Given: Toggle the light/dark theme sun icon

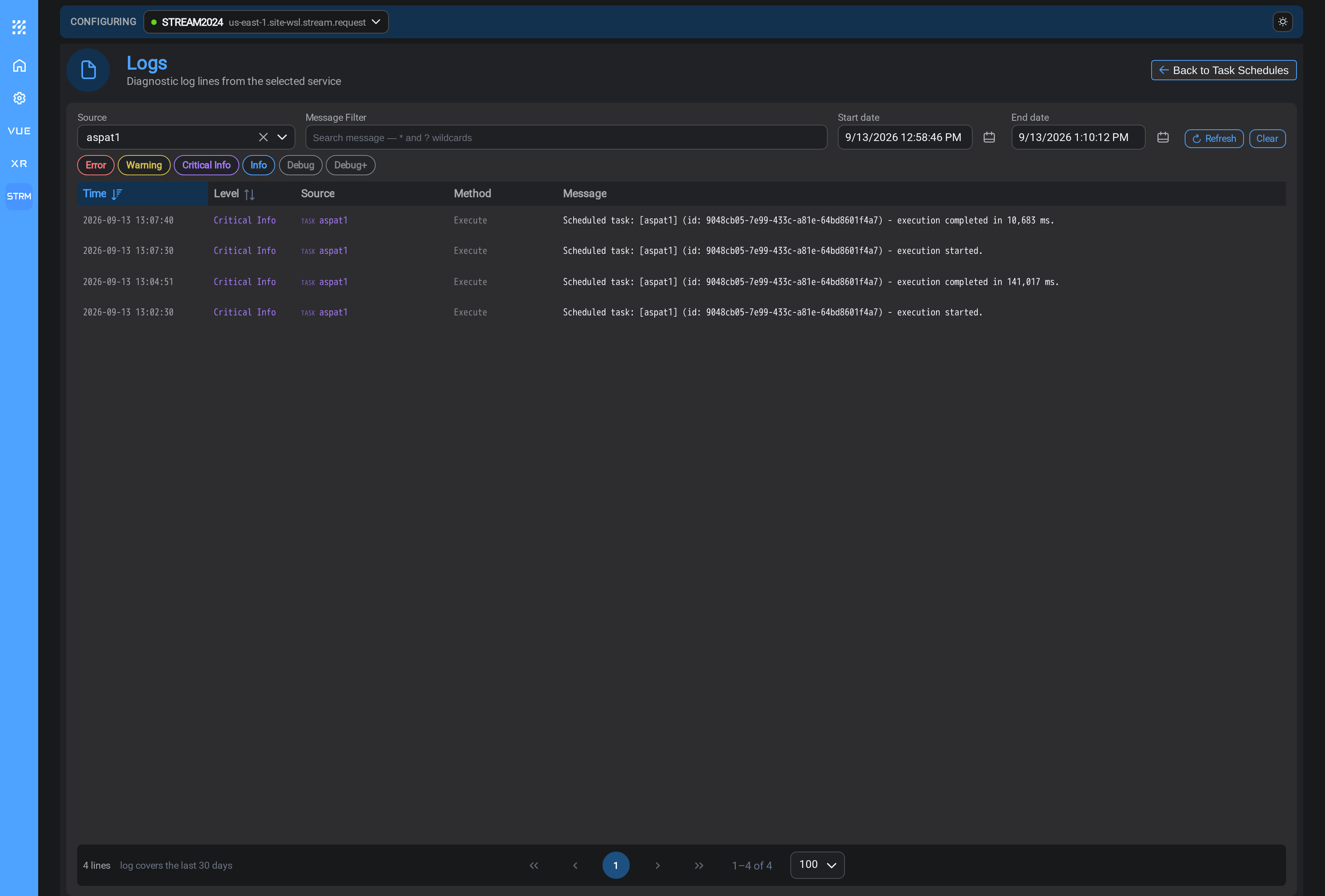Looking at the screenshot, I should [x=1282, y=22].
